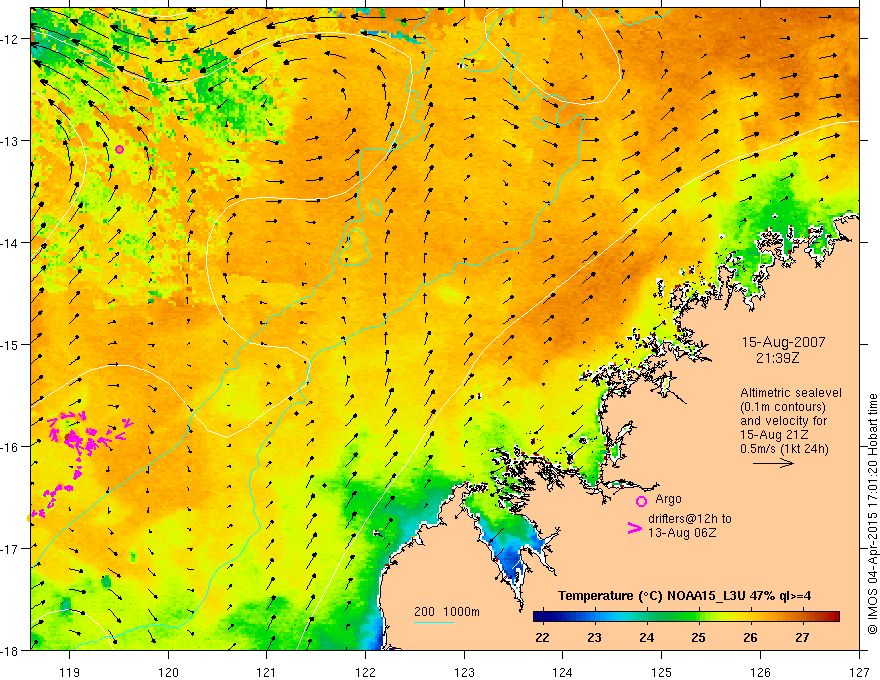Click colorbar tick label '26'
The height and width of the screenshot is (680, 880).
[750, 637]
